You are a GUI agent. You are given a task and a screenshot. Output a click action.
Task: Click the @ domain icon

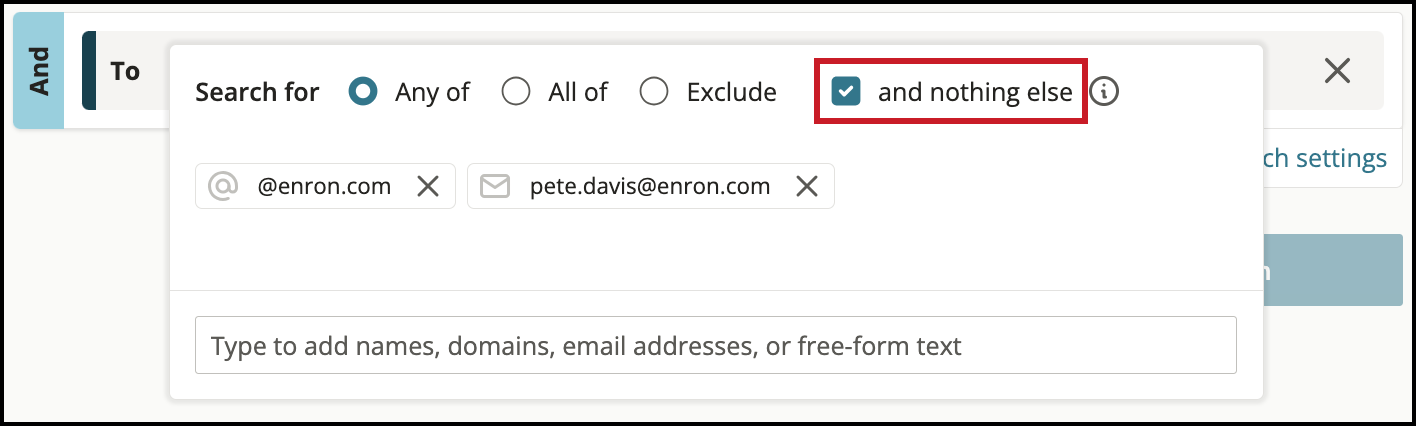[222, 186]
